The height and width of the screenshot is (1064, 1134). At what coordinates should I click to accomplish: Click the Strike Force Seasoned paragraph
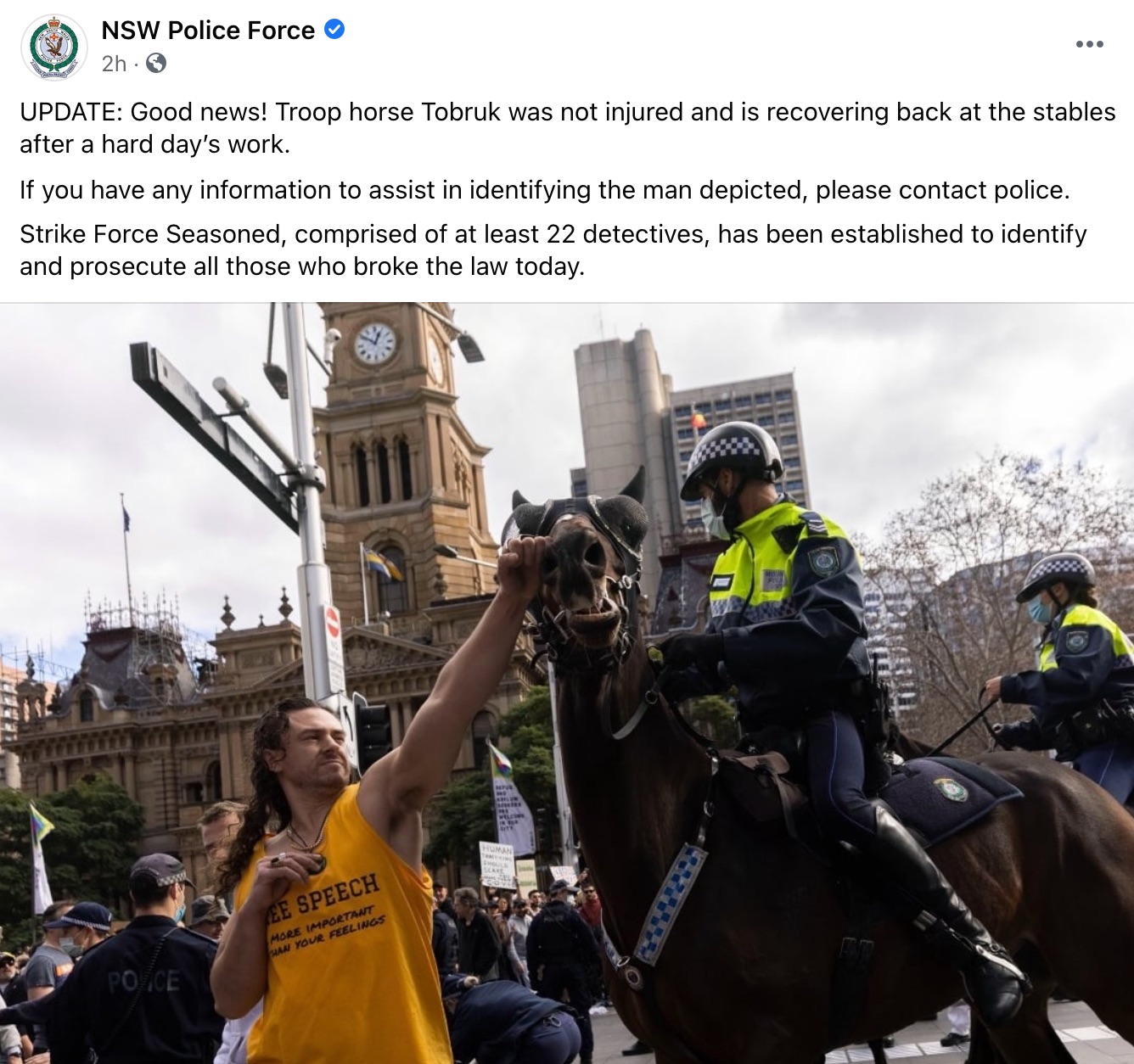point(553,250)
